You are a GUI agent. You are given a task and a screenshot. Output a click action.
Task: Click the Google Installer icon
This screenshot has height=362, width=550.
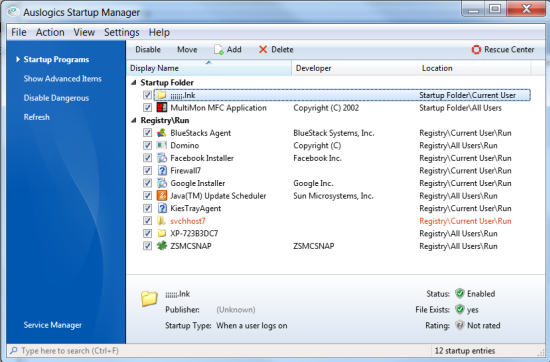pyautogui.click(x=162, y=183)
